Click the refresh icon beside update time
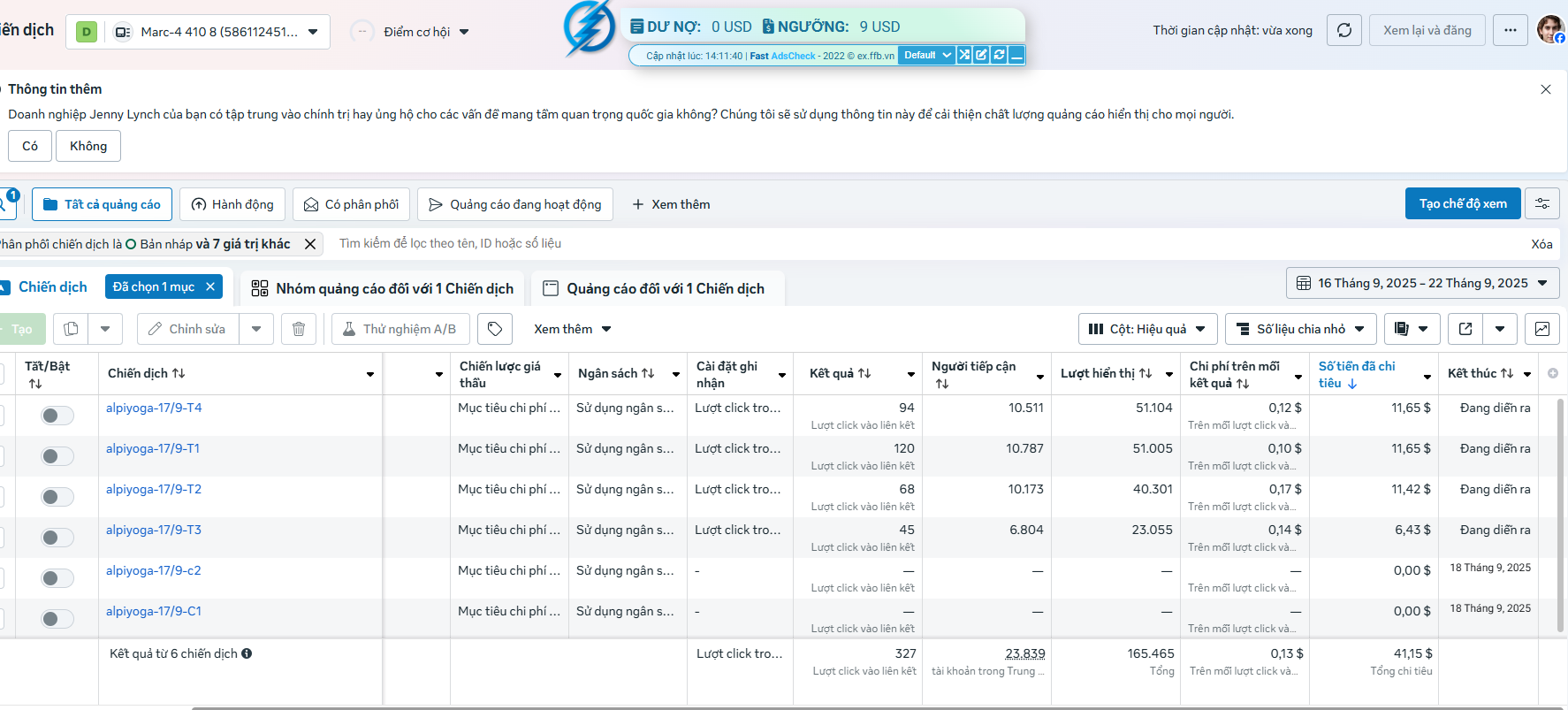This screenshot has height=710, width=1568. click(1344, 30)
